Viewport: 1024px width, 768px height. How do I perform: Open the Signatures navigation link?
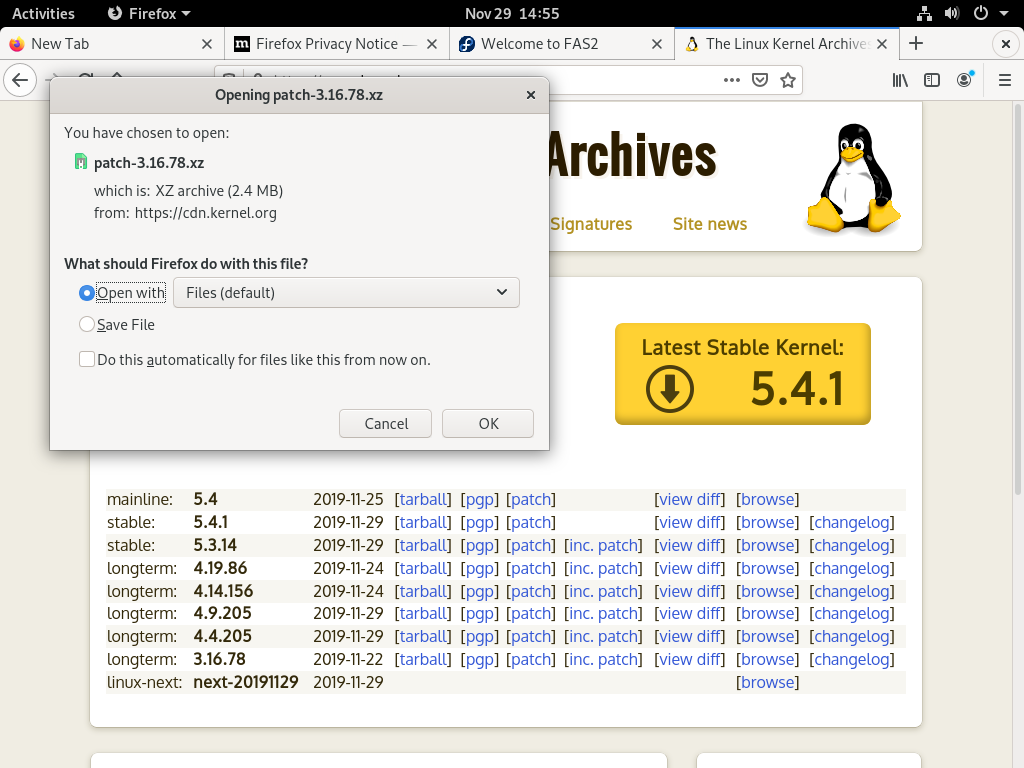[591, 224]
